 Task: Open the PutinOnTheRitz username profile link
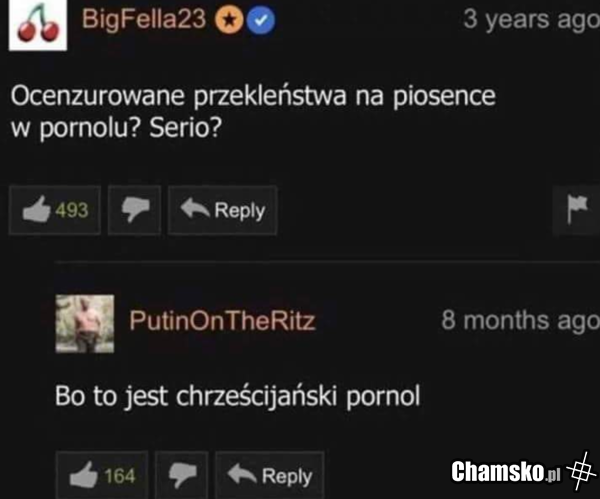(x=222, y=320)
